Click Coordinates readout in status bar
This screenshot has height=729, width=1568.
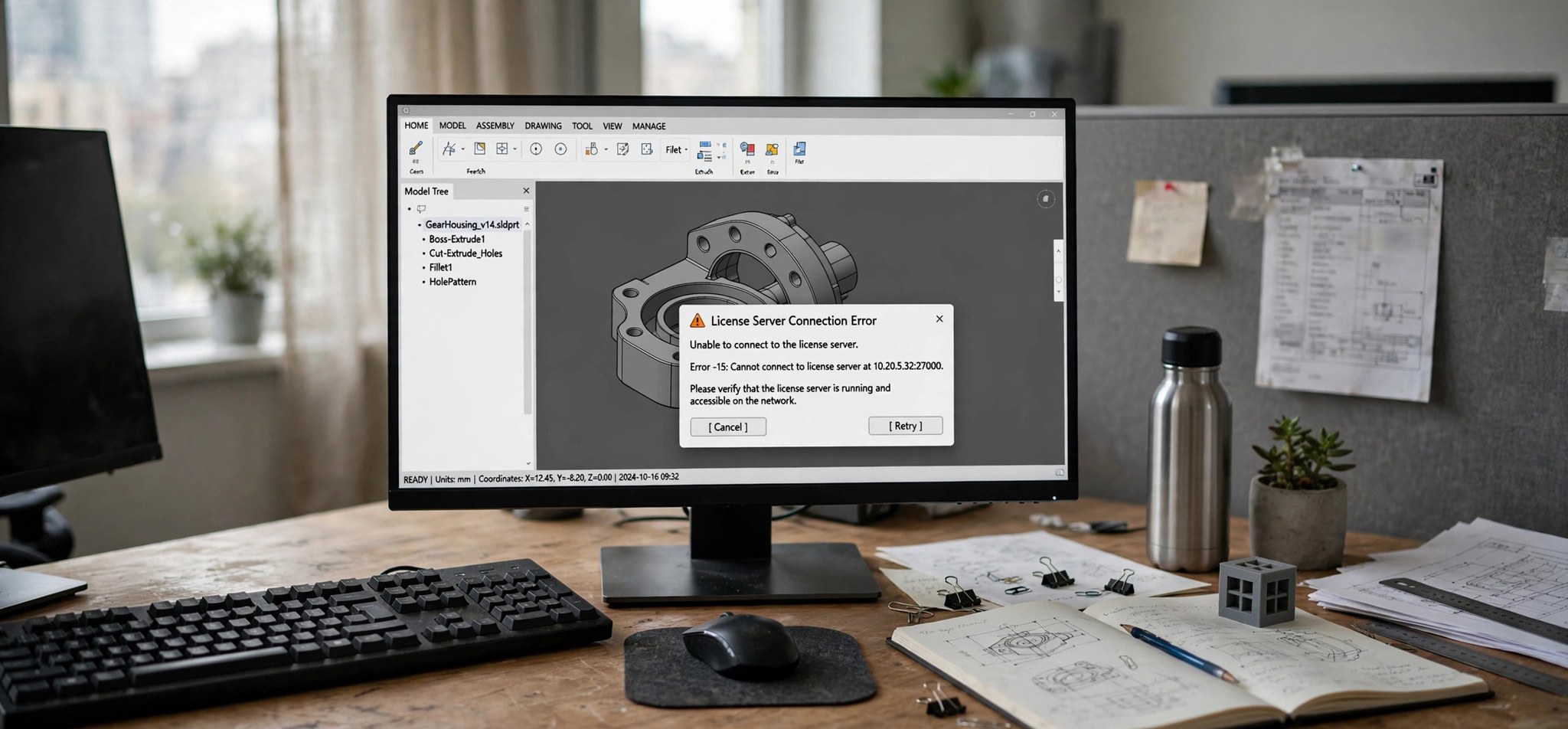click(545, 478)
